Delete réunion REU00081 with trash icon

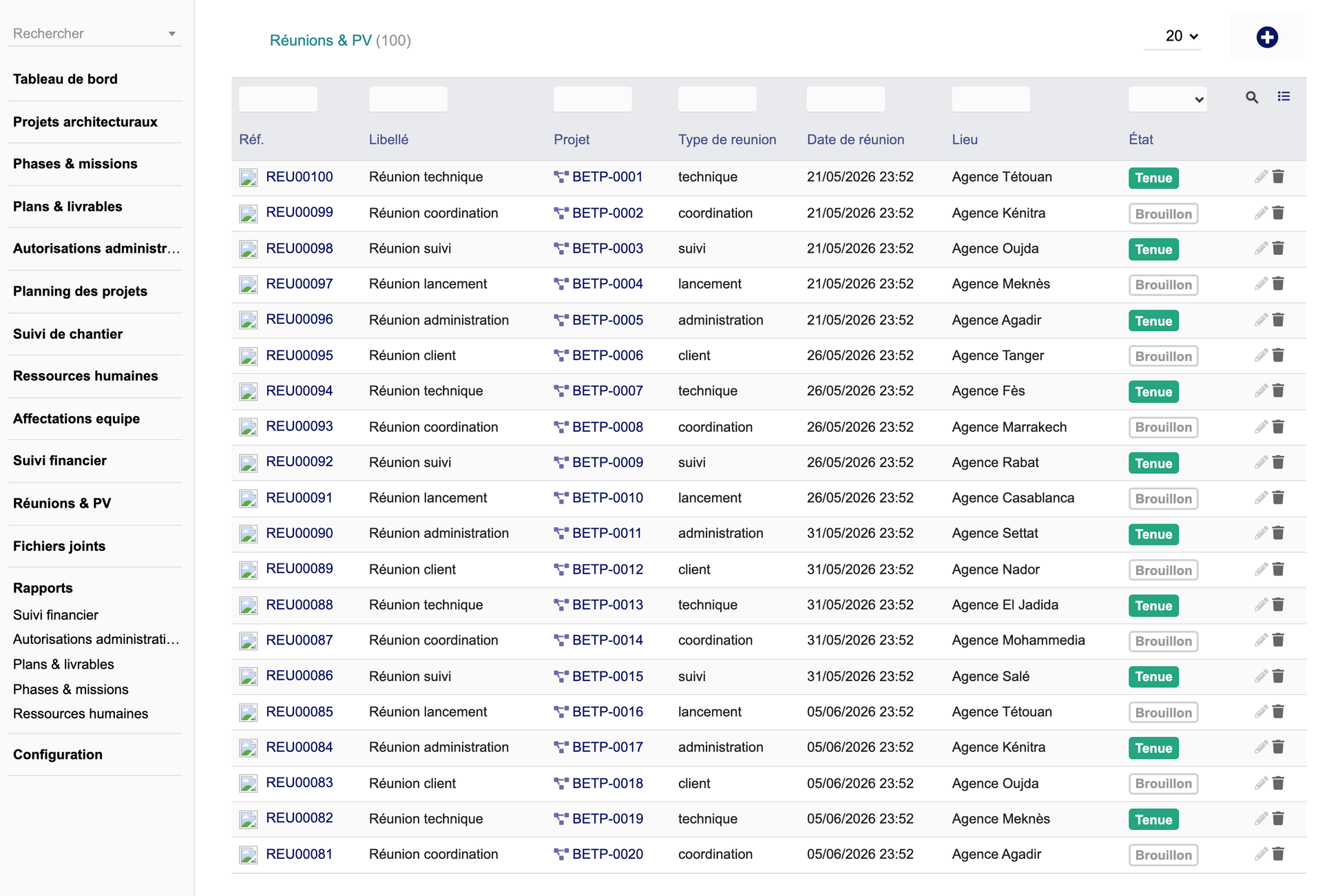1278,854
